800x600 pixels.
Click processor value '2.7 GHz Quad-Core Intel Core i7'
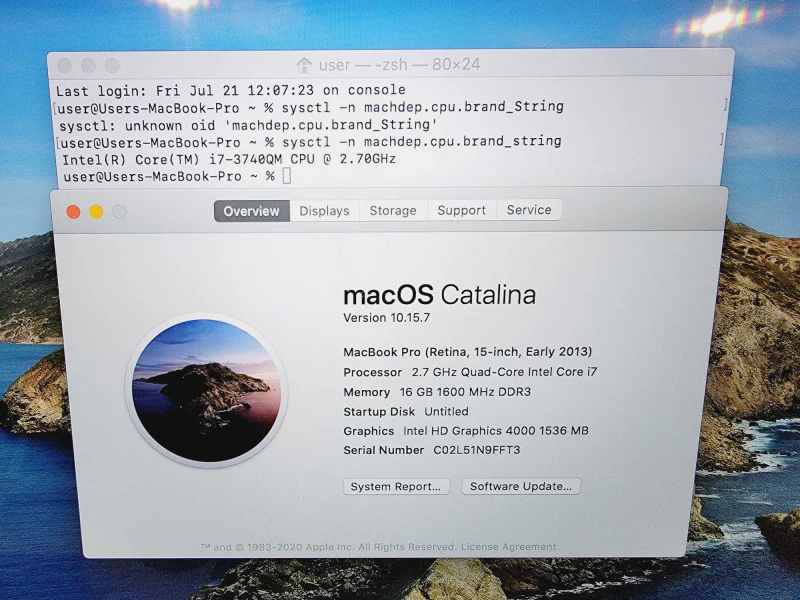(x=504, y=372)
